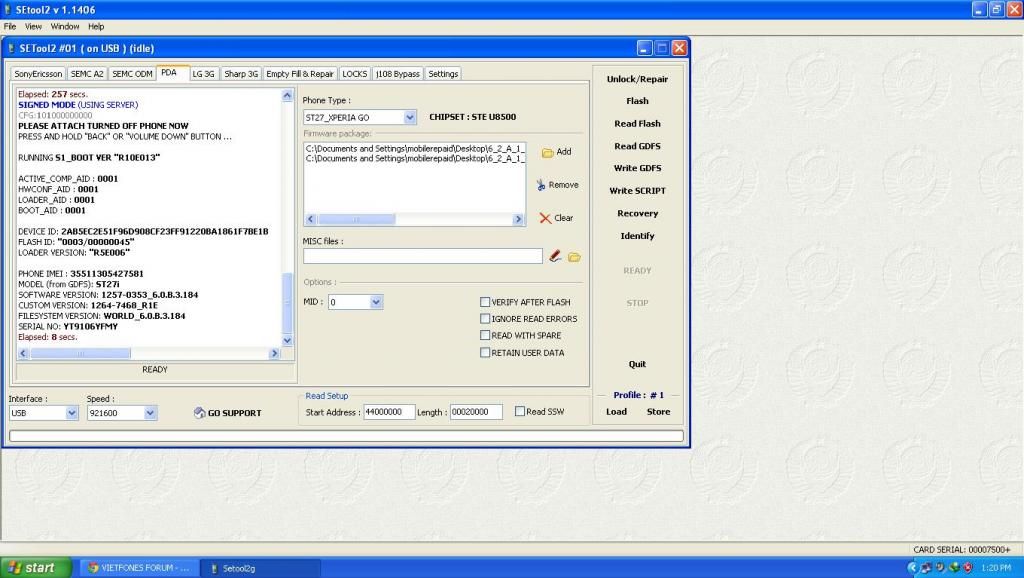The height and width of the screenshot is (578, 1024).
Task: Open the Interface USB dropdown
Action: tap(72, 413)
